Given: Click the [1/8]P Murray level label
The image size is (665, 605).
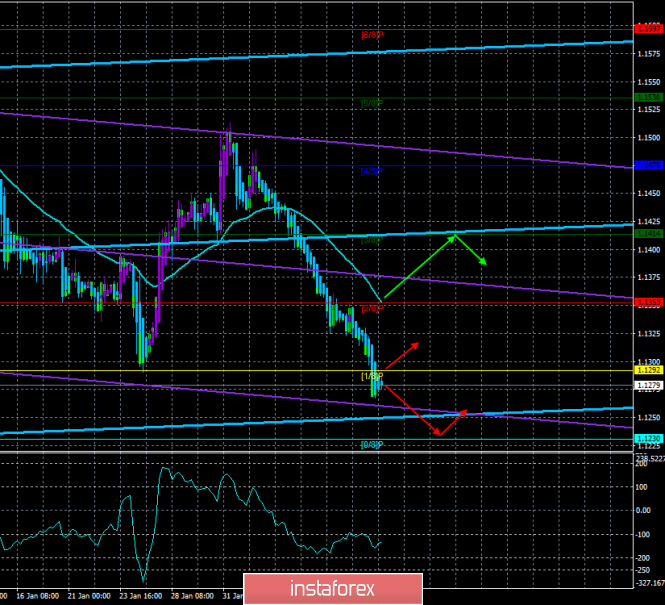Looking at the screenshot, I should tap(372, 376).
